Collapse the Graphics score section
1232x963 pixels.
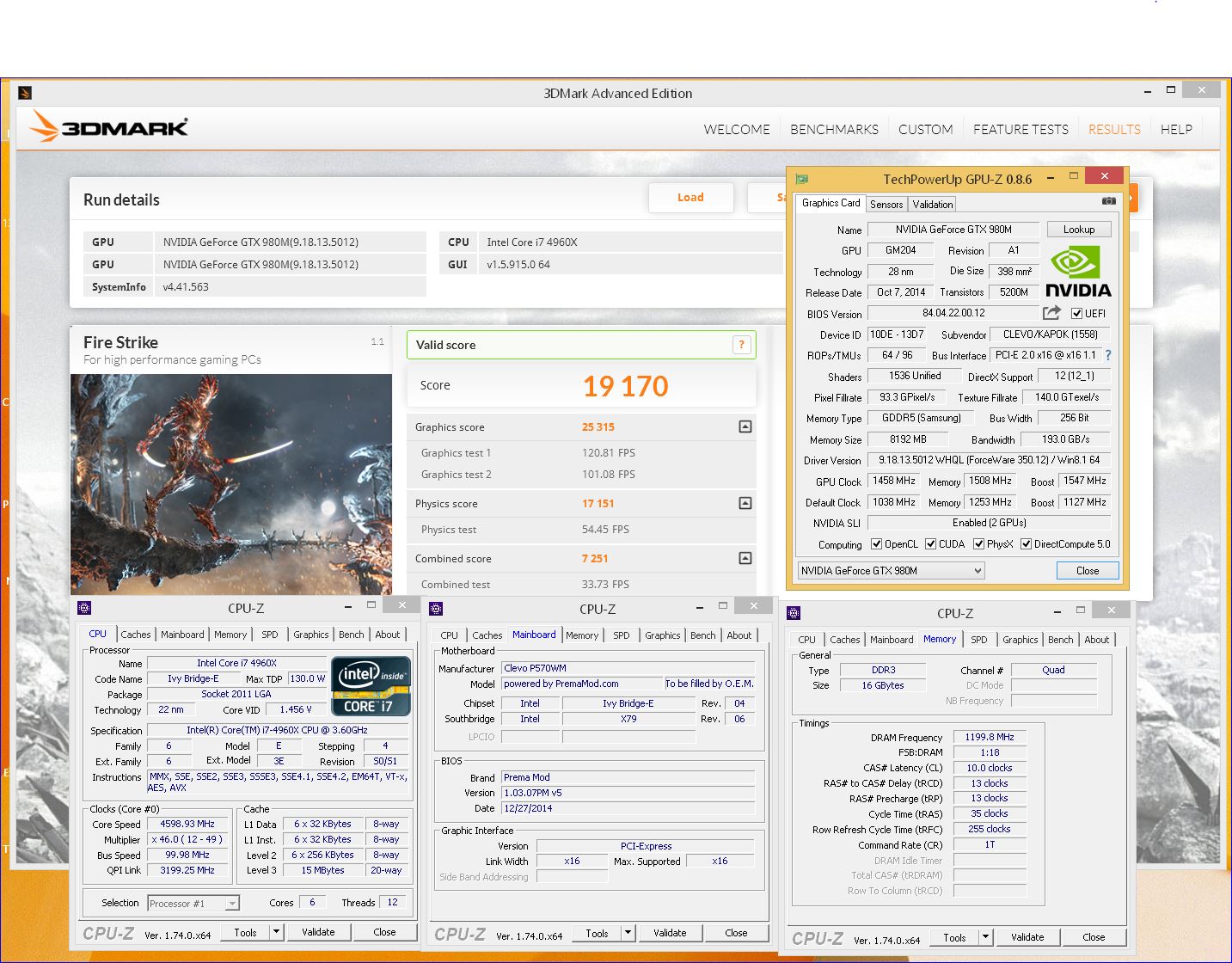[x=745, y=427]
